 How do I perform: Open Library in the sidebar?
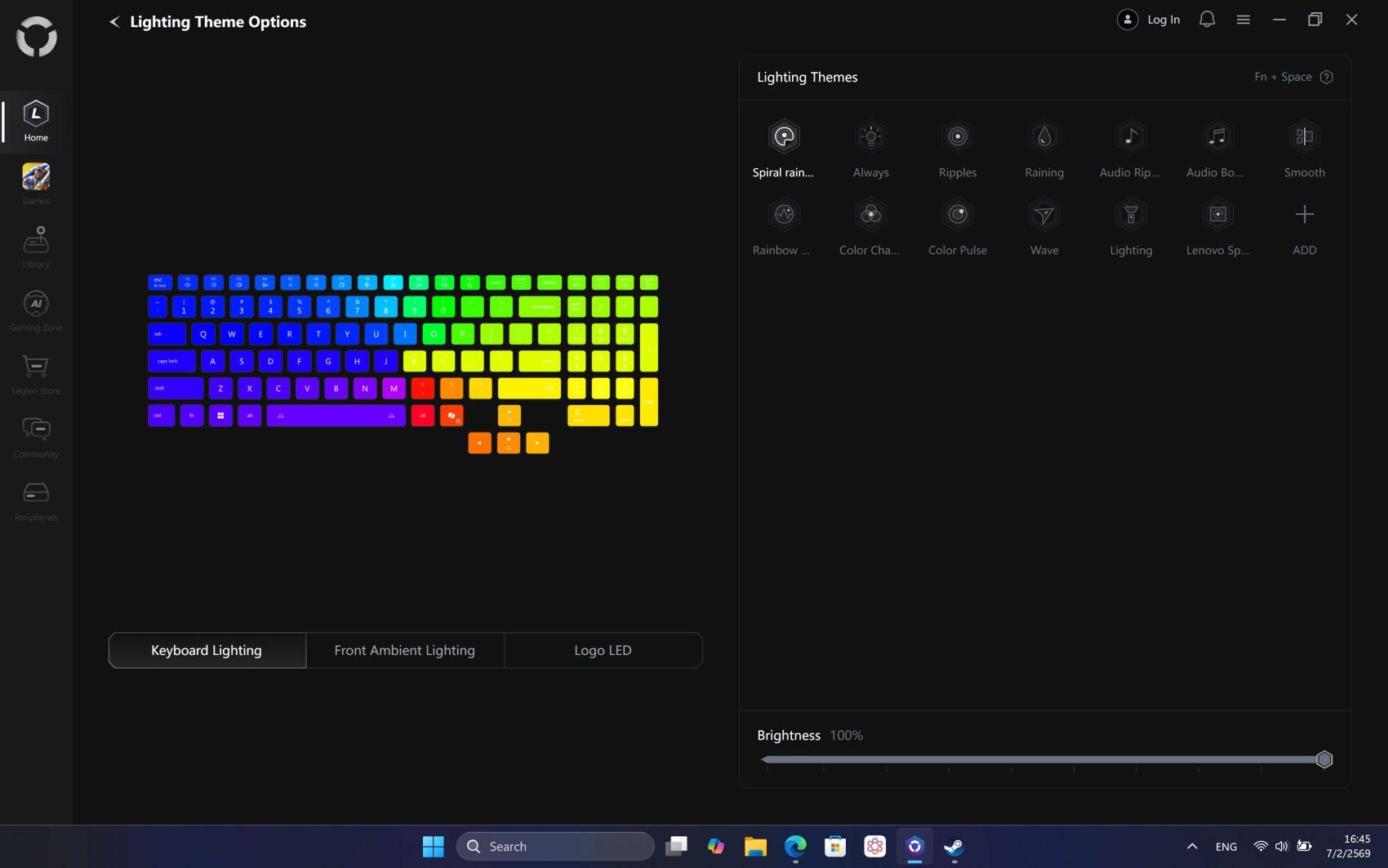pos(36,247)
